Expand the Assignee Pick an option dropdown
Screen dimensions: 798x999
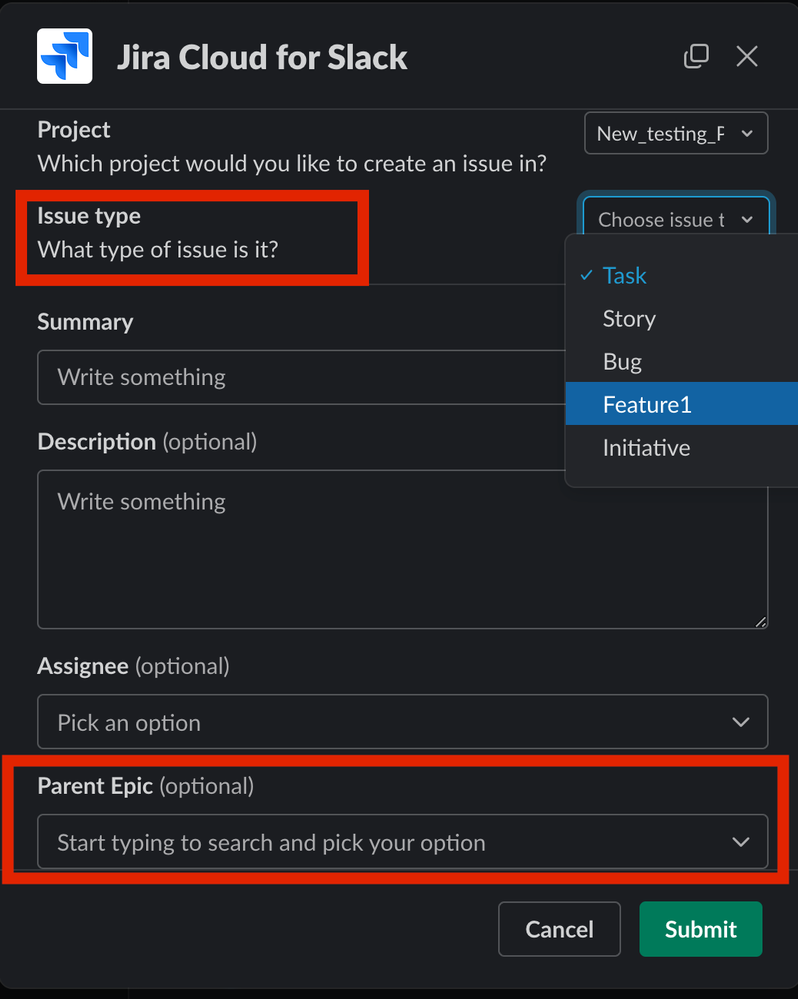pyautogui.click(x=402, y=722)
